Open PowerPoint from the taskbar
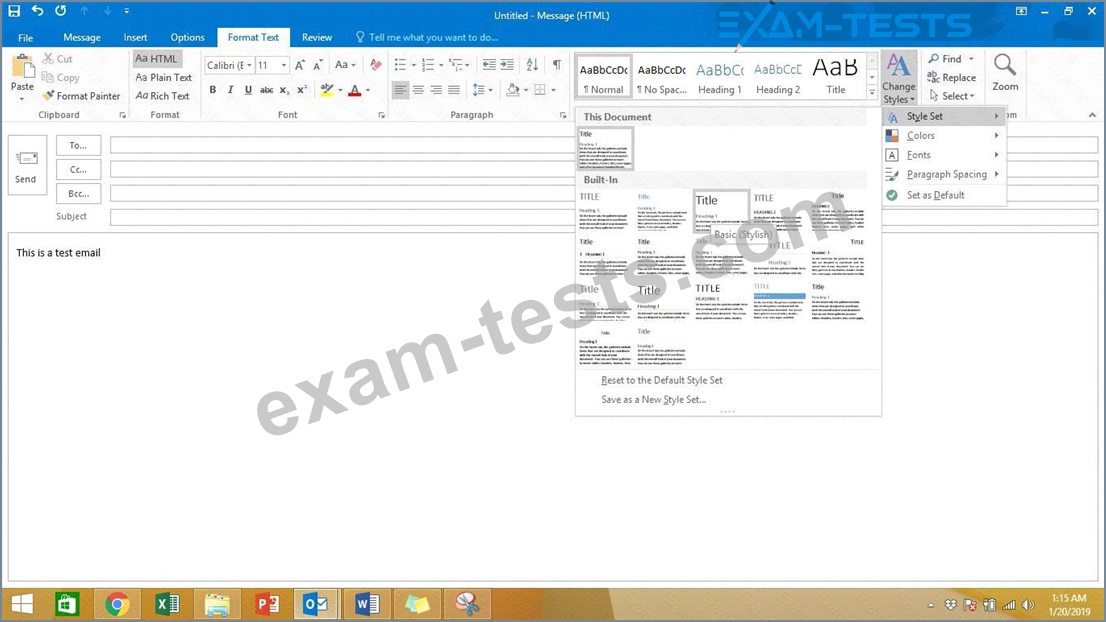 tap(267, 604)
